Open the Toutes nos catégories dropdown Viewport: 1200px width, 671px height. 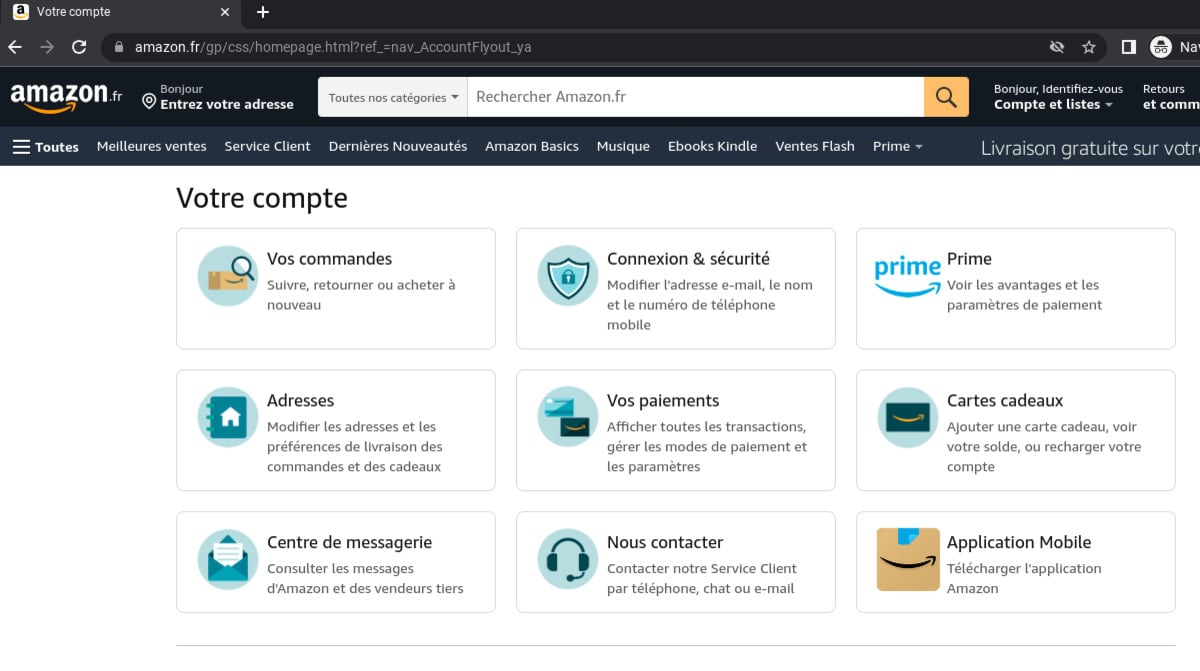[393, 97]
